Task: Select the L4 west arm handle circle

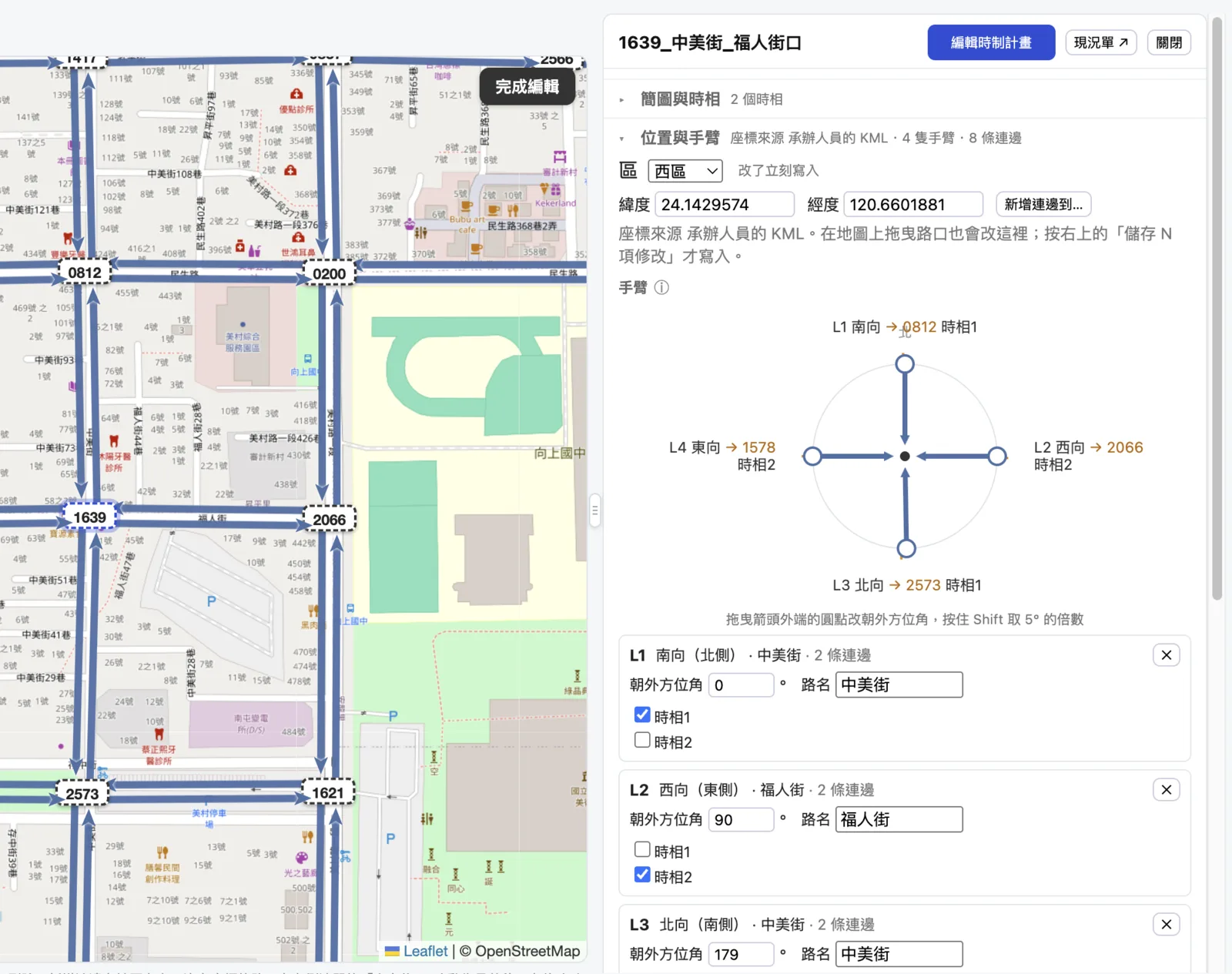Action: (812, 456)
